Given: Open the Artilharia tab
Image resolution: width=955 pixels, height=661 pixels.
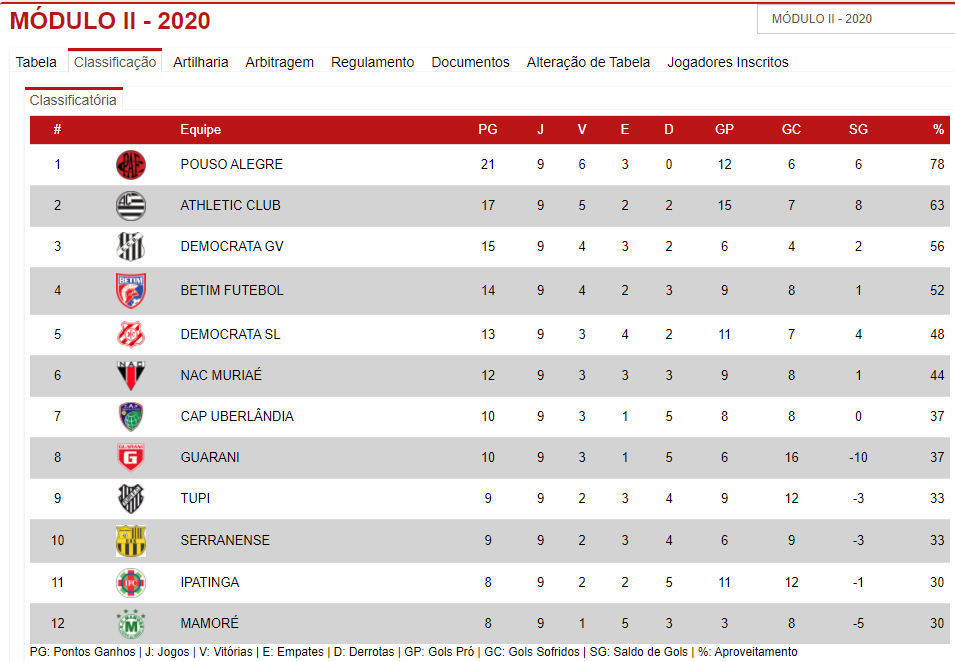Looking at the screenshot, I should [x=200, y=62].
